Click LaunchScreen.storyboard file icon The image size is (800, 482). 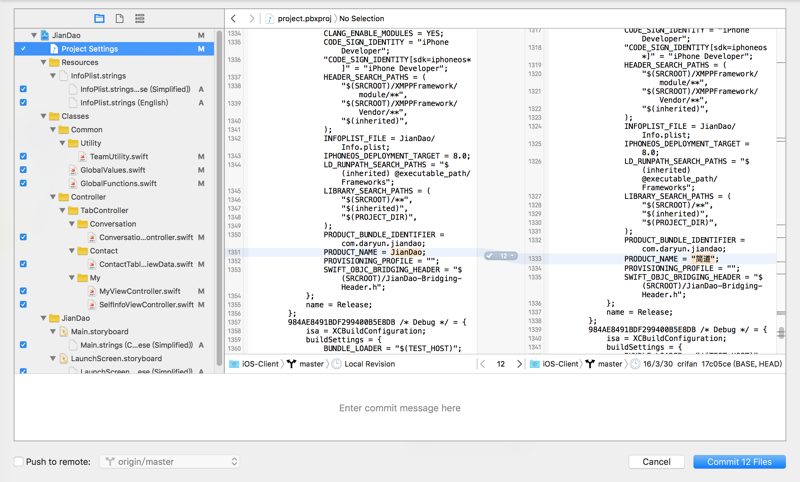tap(64, 359)
